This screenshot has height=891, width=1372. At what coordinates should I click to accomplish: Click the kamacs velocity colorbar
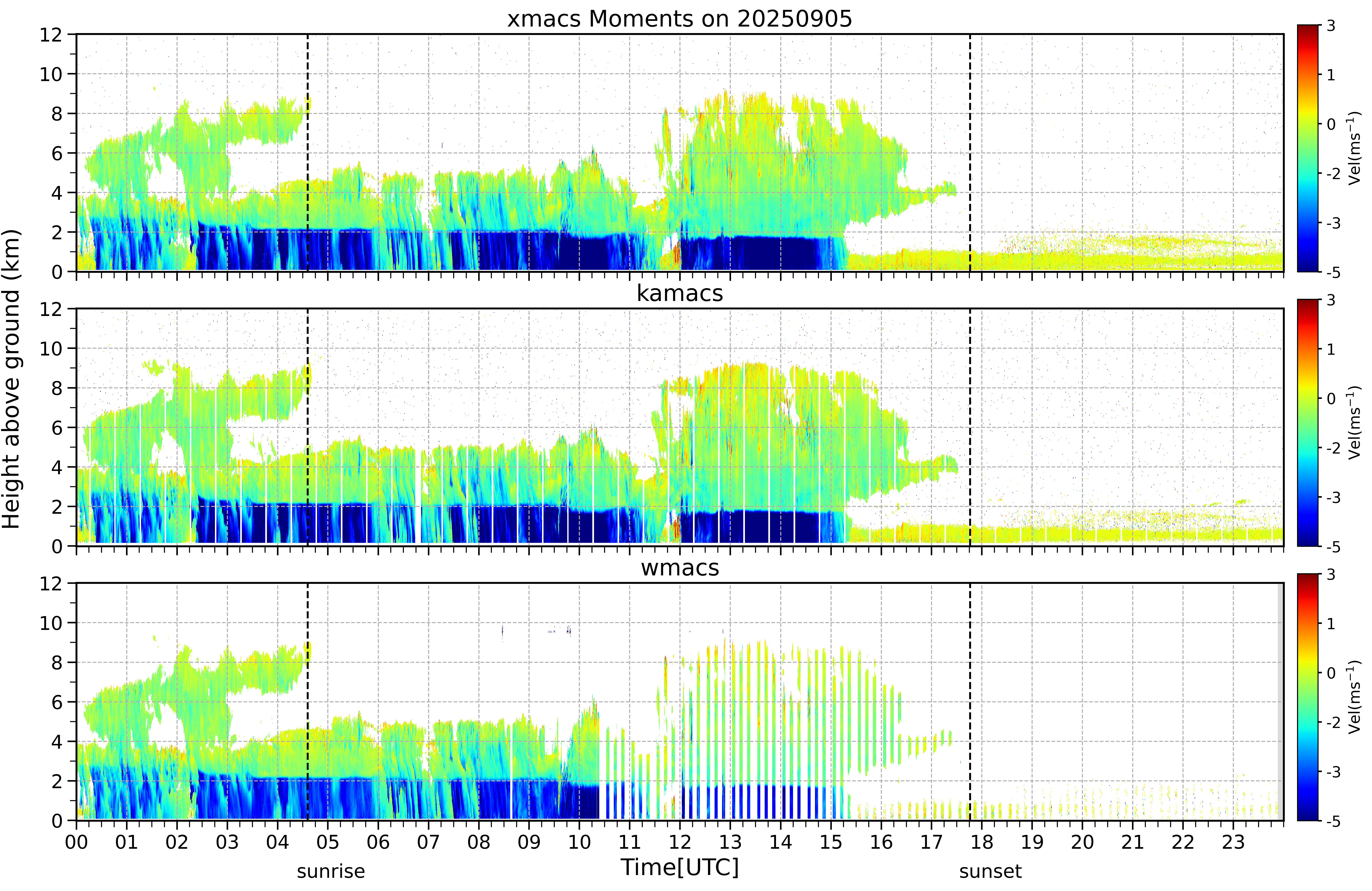1308,423
